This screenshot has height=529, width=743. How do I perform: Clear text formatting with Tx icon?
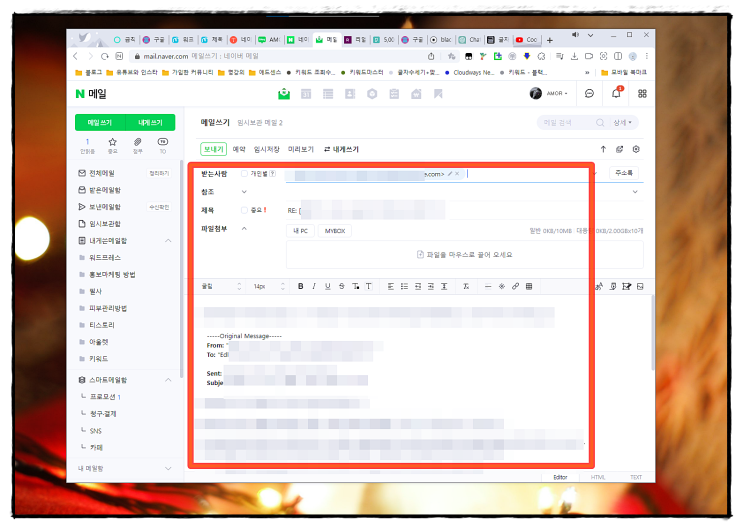[466, 286]
